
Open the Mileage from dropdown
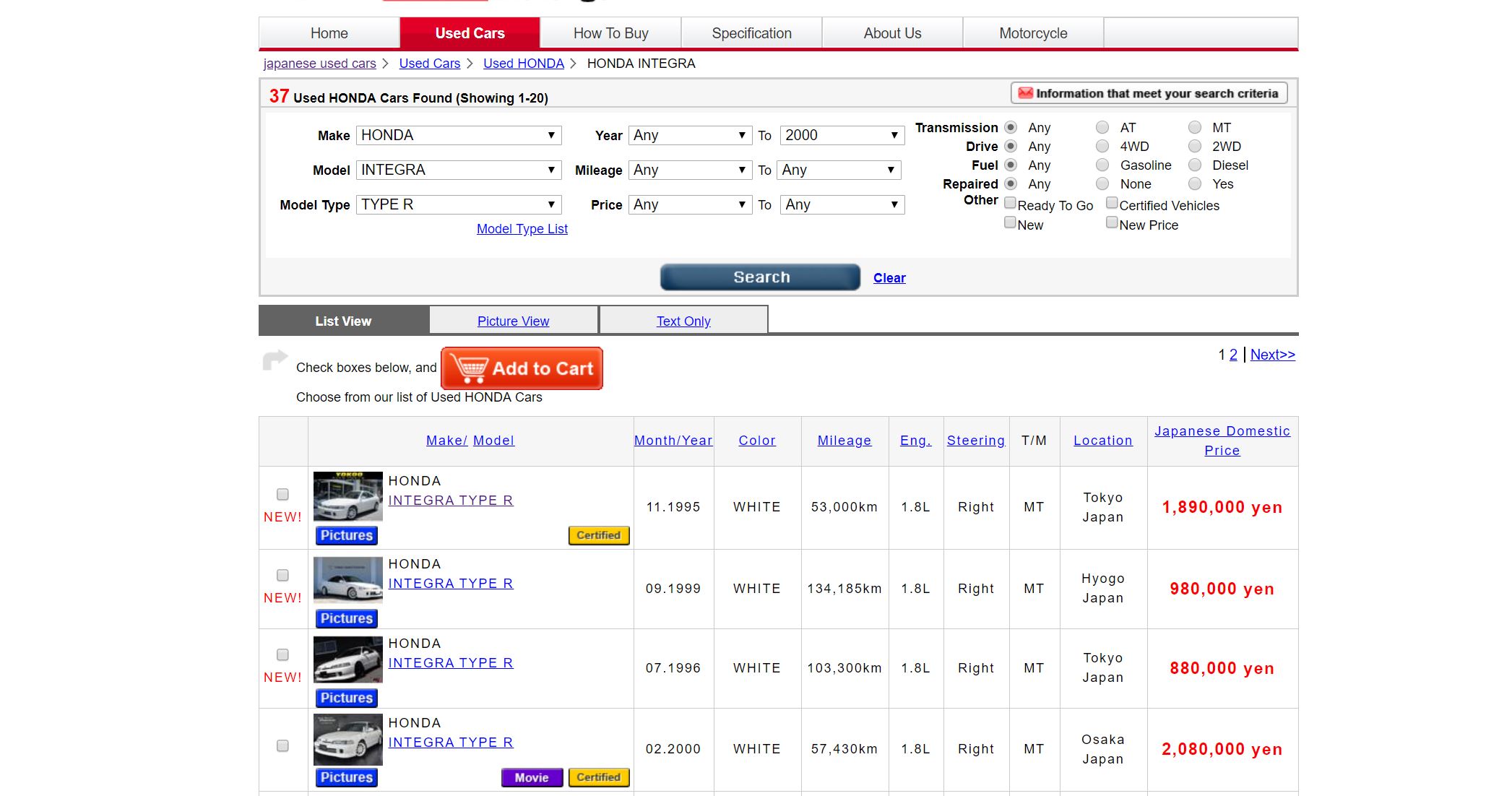[690, 170]
